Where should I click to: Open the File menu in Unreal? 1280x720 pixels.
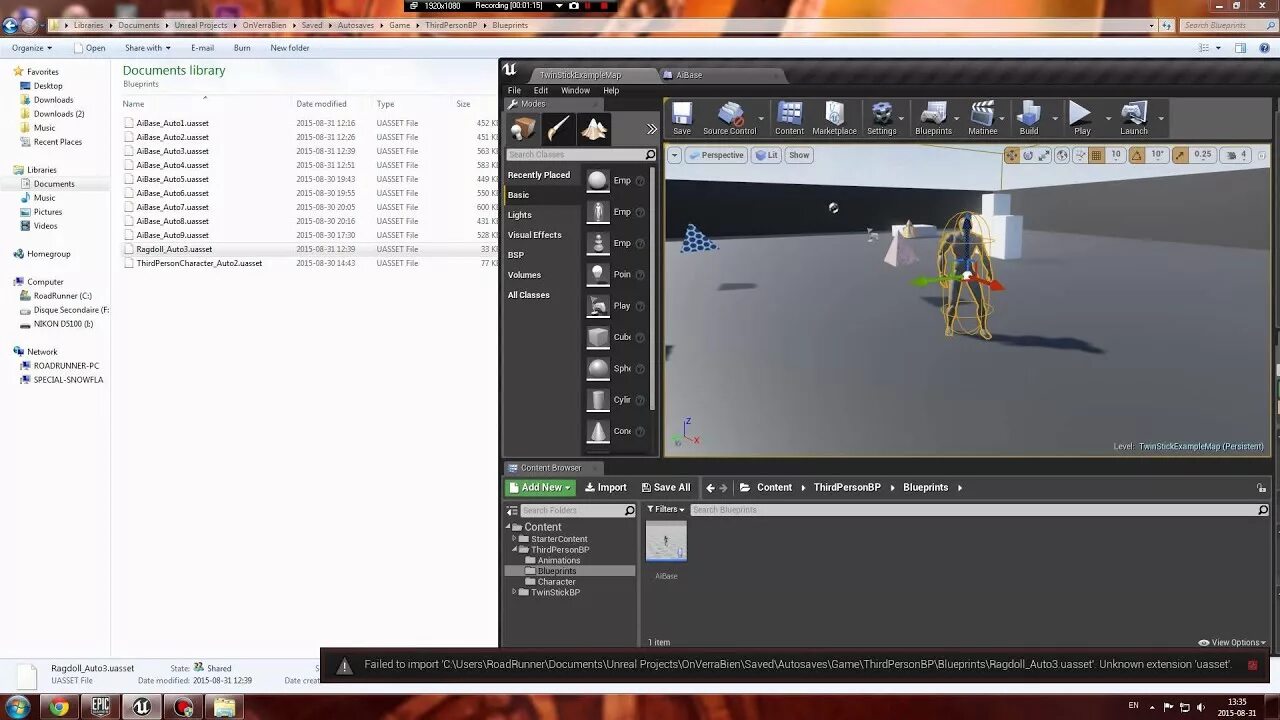[x=514, y=90]
